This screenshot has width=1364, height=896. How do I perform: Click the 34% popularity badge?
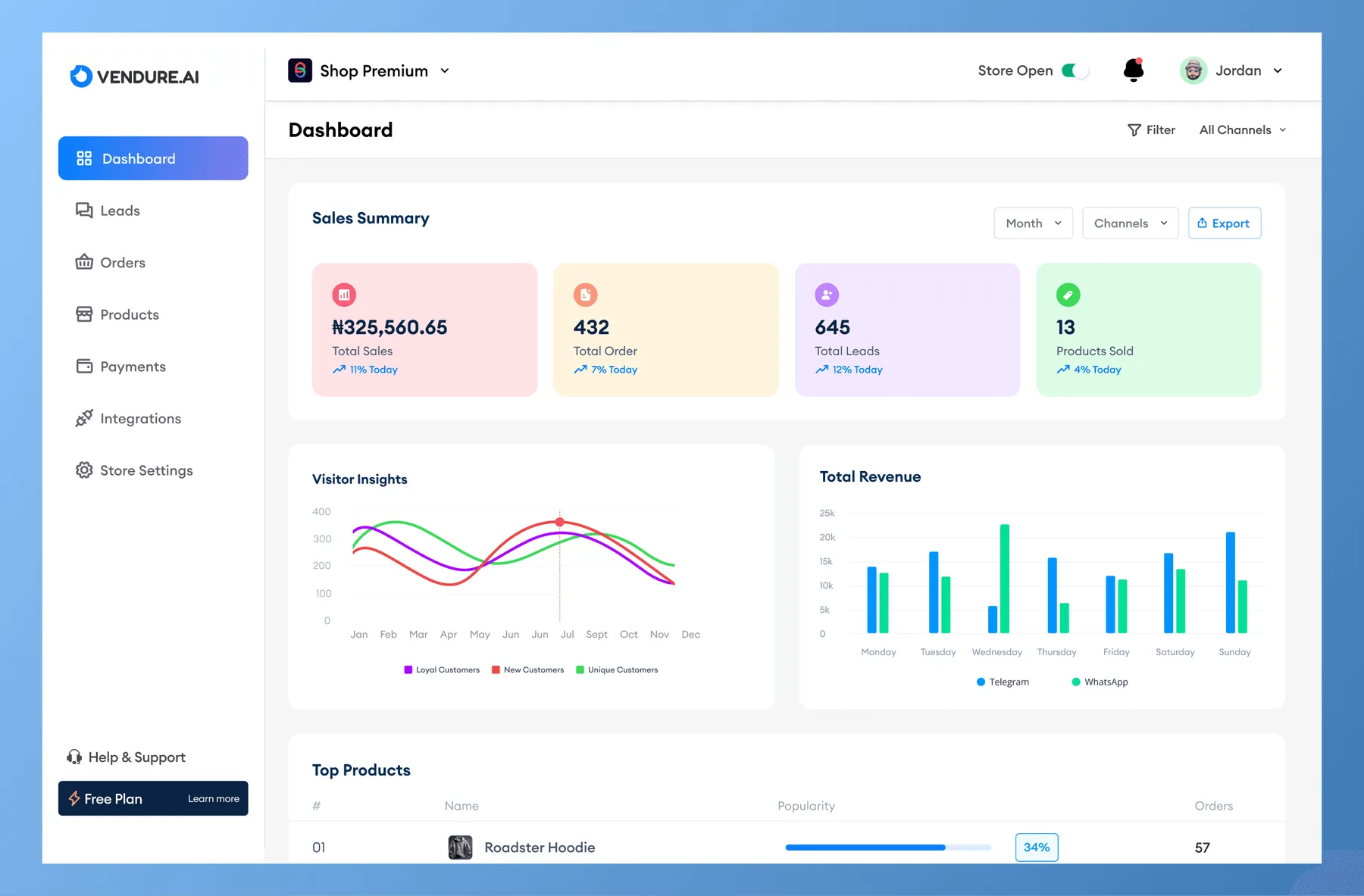1037,847
